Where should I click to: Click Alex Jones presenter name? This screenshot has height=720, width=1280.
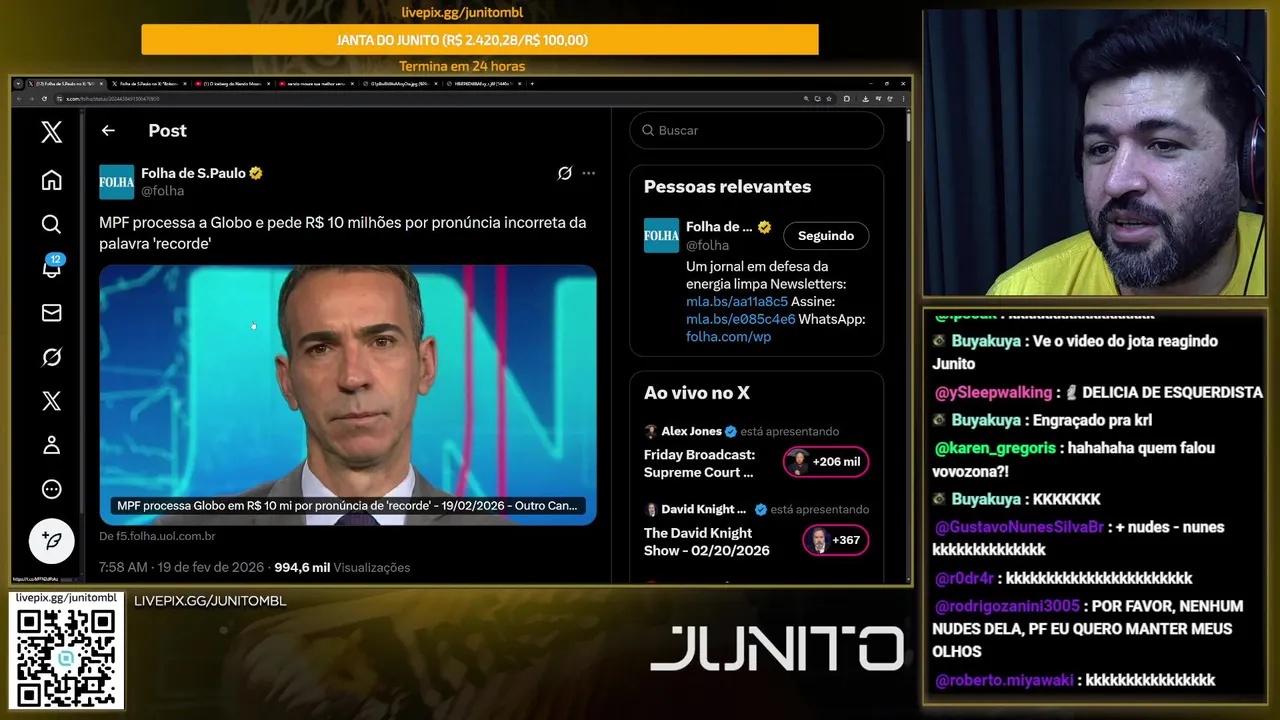(x=691, y=431)
